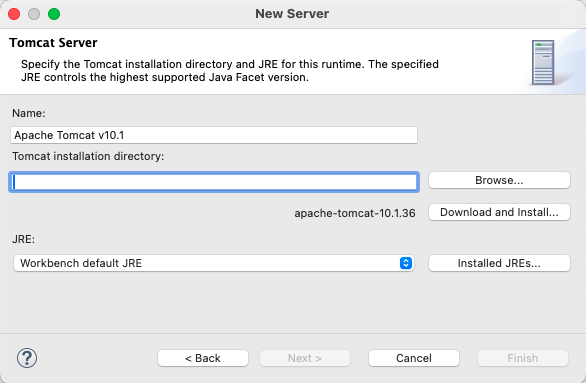Click the Tomcat server graphic in header
Image resolution: width=586 pixels, height=383 pixels.
point(543,62)
